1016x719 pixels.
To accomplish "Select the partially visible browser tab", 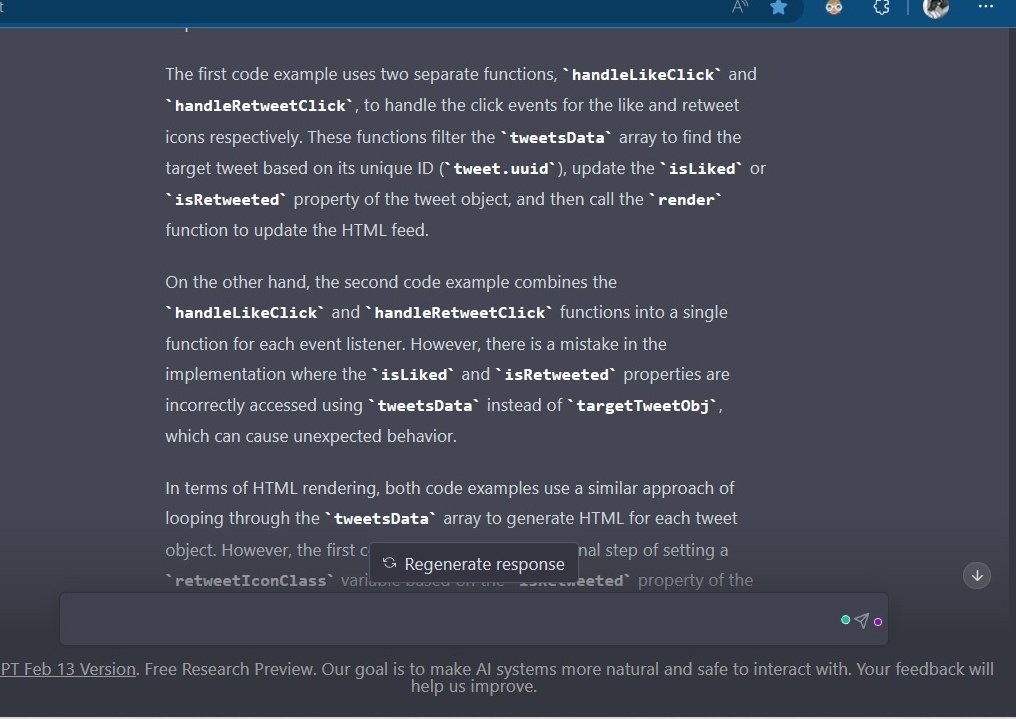I will (x=4, y=7).
